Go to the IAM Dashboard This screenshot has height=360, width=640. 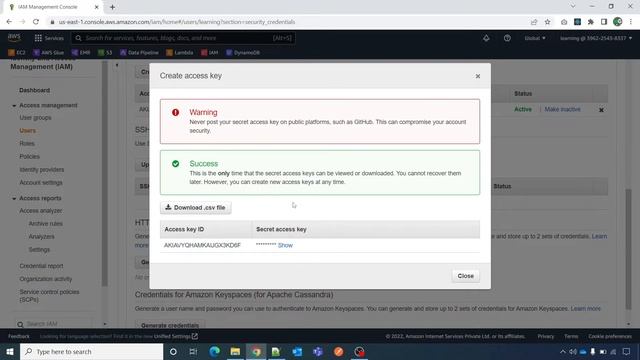34,90
